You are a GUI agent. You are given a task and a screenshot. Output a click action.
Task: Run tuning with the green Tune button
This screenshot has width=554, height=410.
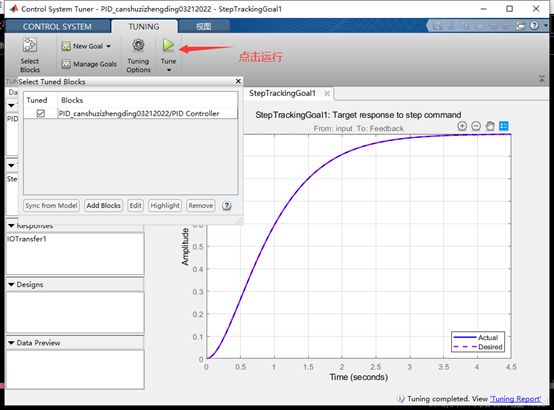[168, 45]
